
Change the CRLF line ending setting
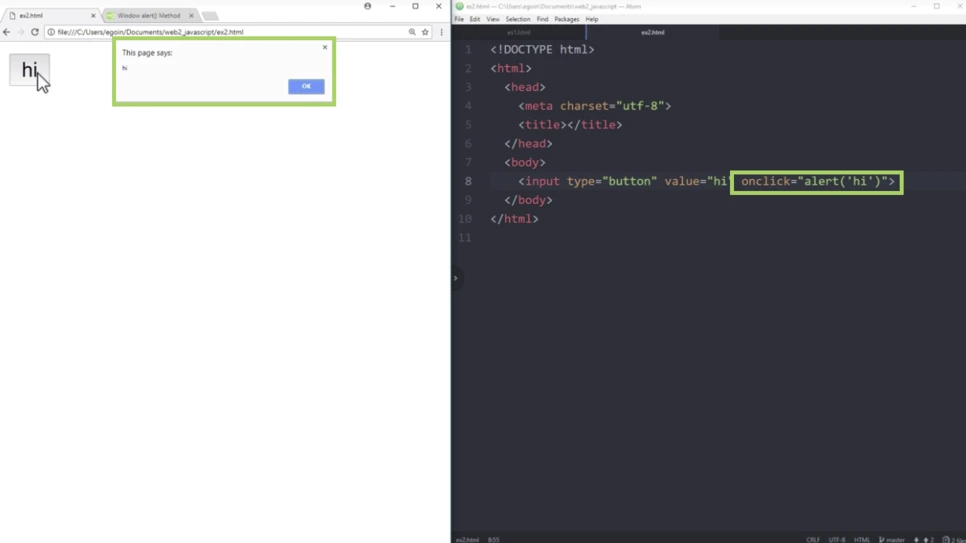click(813, 539)
